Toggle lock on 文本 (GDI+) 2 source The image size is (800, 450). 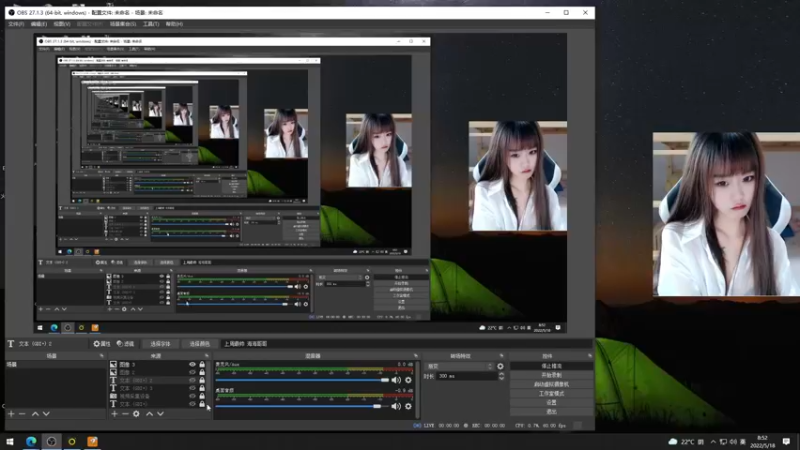(x=202, y=380)
